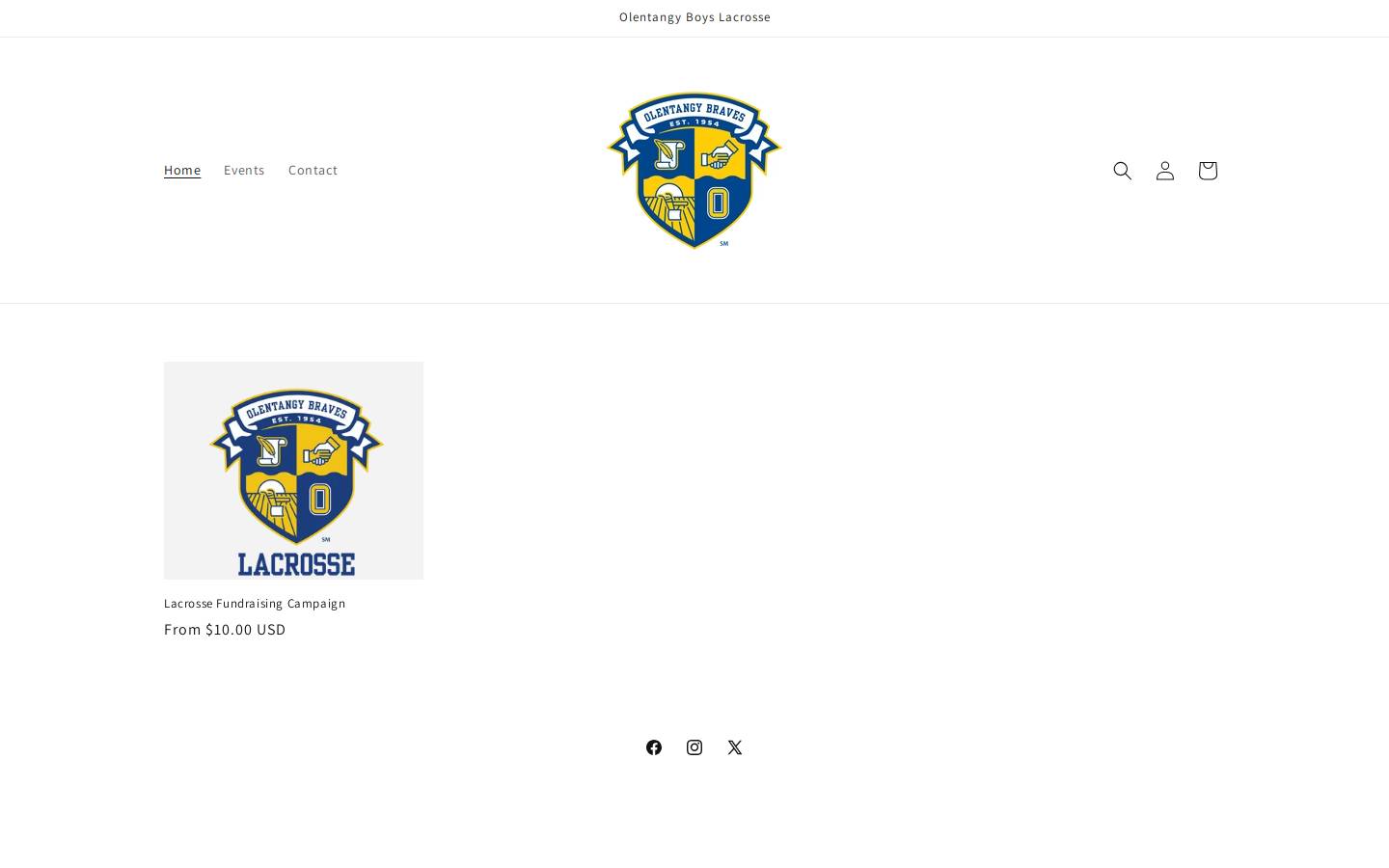Click the Olentangy Braves header logo
The image size is (1389, 868).
click(x=694, y=171)
